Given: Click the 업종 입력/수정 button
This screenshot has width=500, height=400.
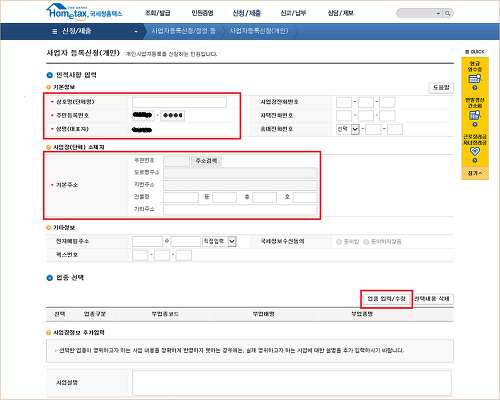Looking at the screenshot, I should click(x=386, y=299).
